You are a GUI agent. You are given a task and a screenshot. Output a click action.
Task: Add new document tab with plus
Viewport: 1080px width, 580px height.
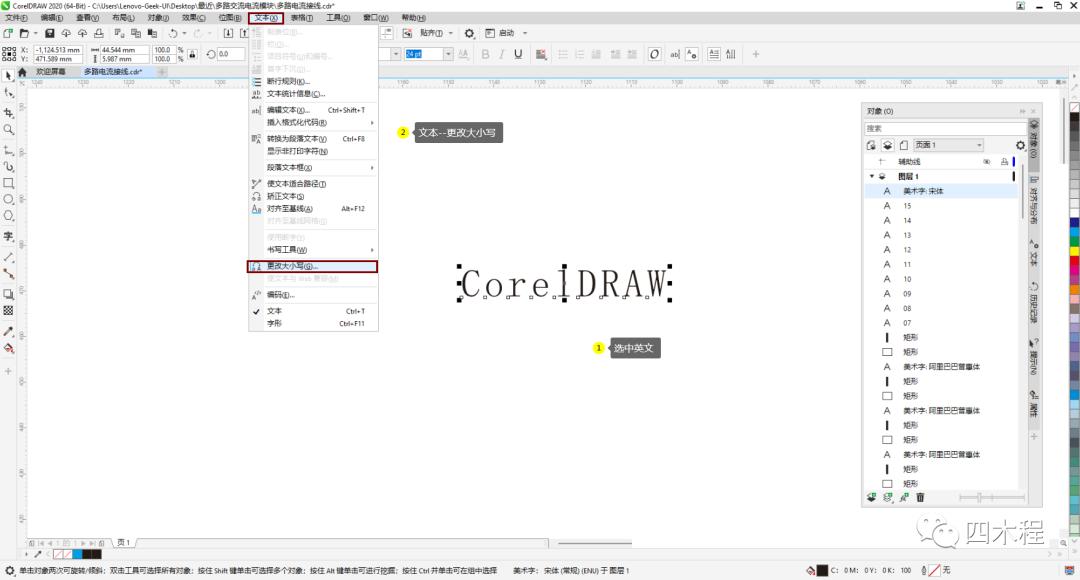162,72
